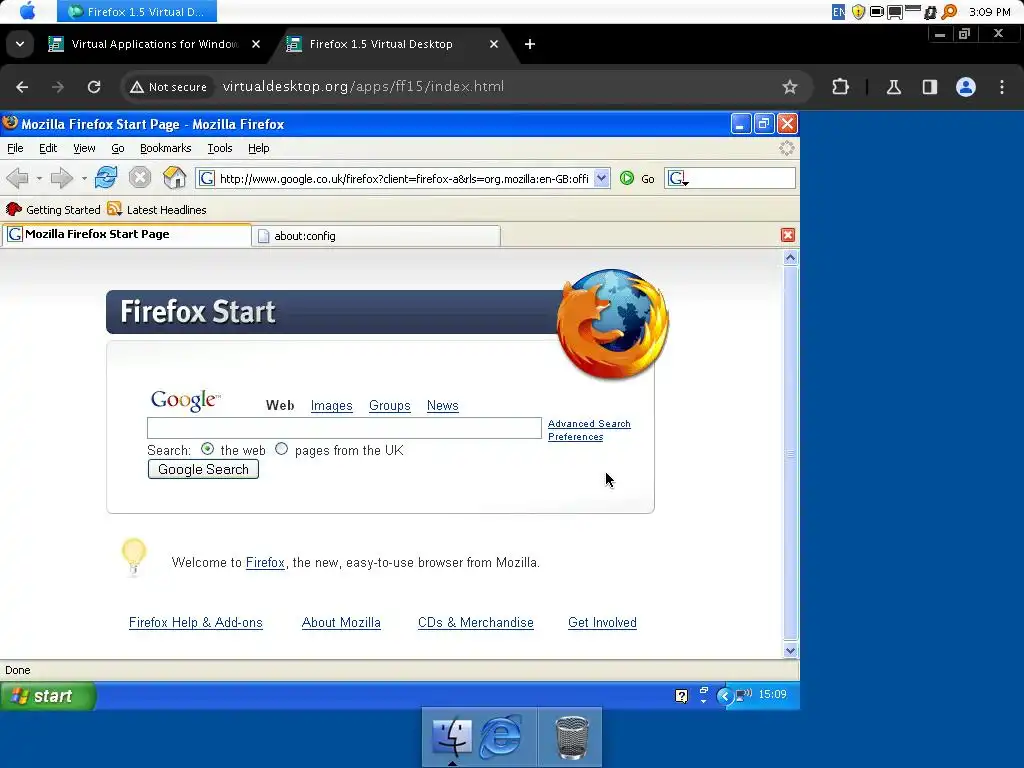This screenshot has height=768, width=1024.
Task: Click the Windows XP Start button
Action: tap(48, 696)
